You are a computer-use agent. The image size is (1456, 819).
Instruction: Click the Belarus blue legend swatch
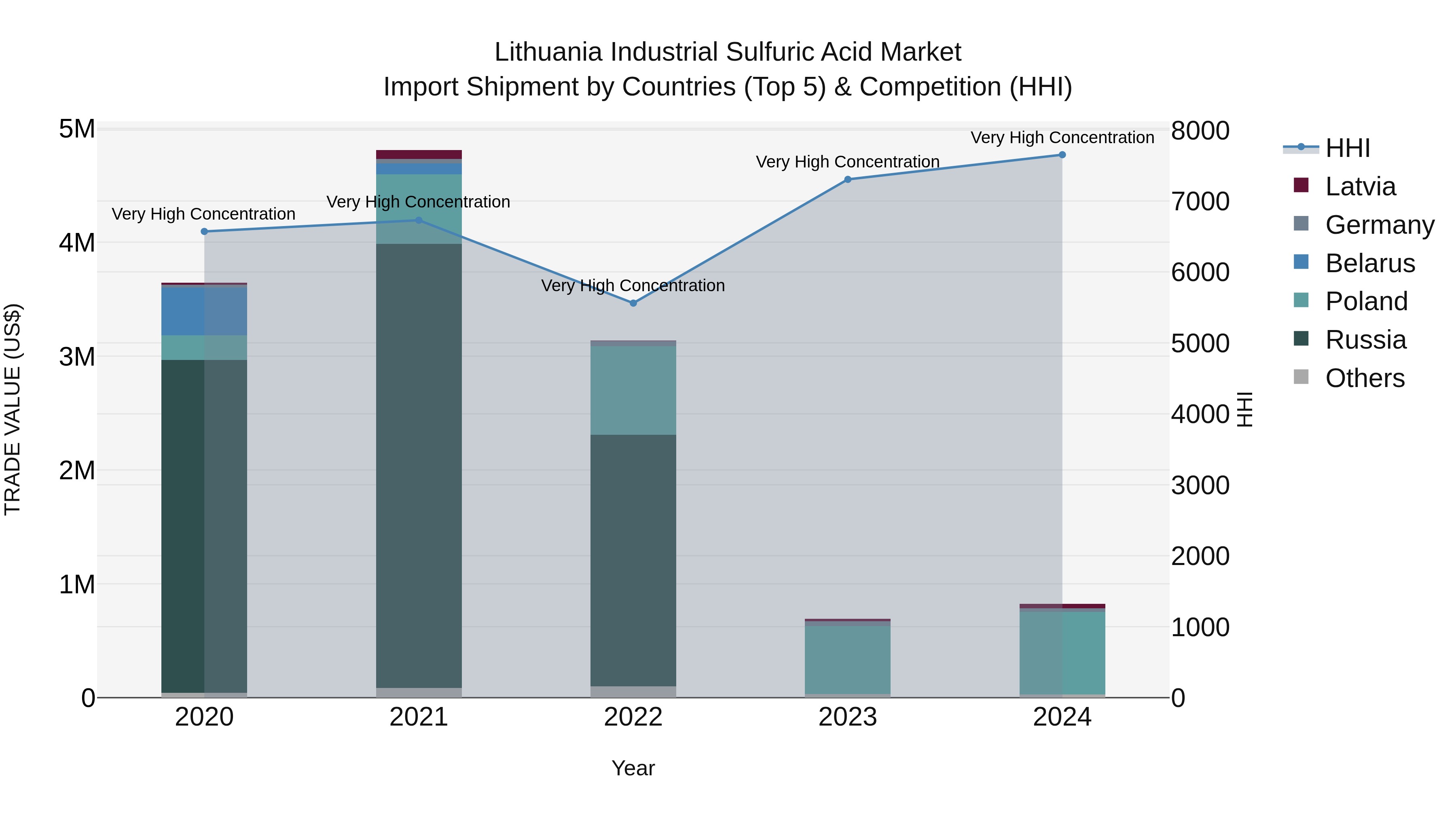pos(1301,262)
